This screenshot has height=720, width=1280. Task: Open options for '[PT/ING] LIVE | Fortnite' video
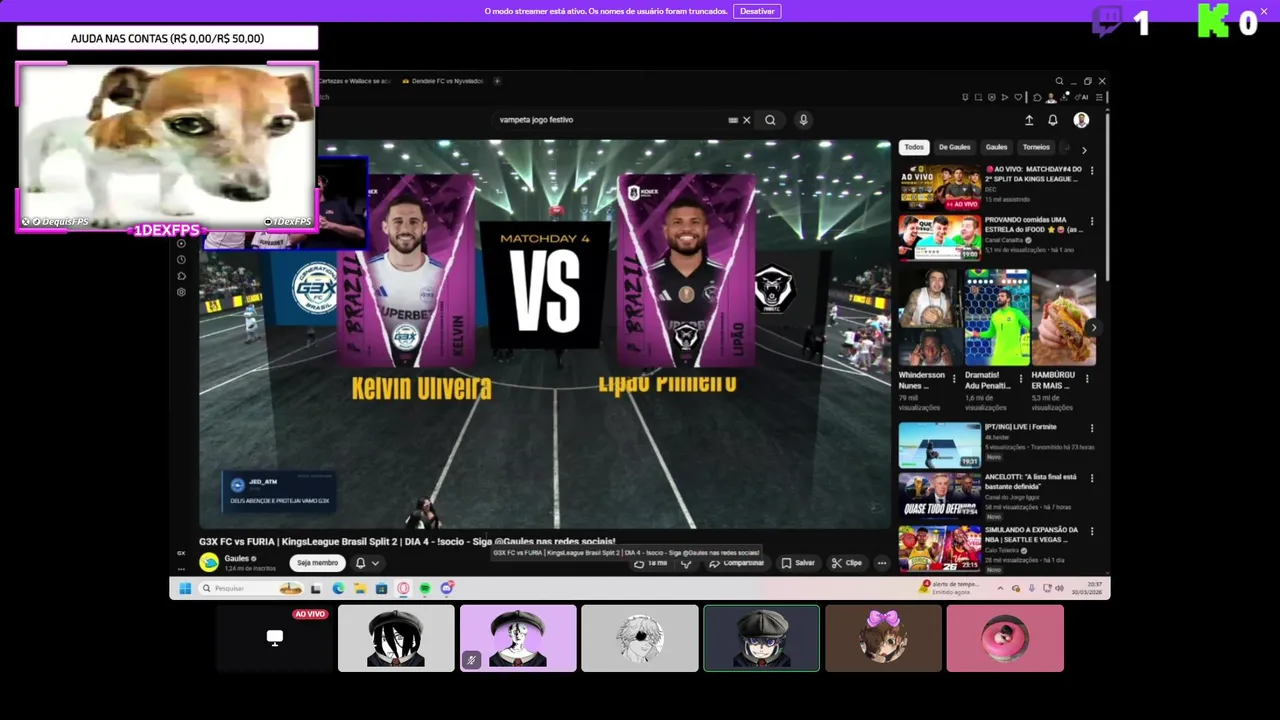[x=1091, y=429]
